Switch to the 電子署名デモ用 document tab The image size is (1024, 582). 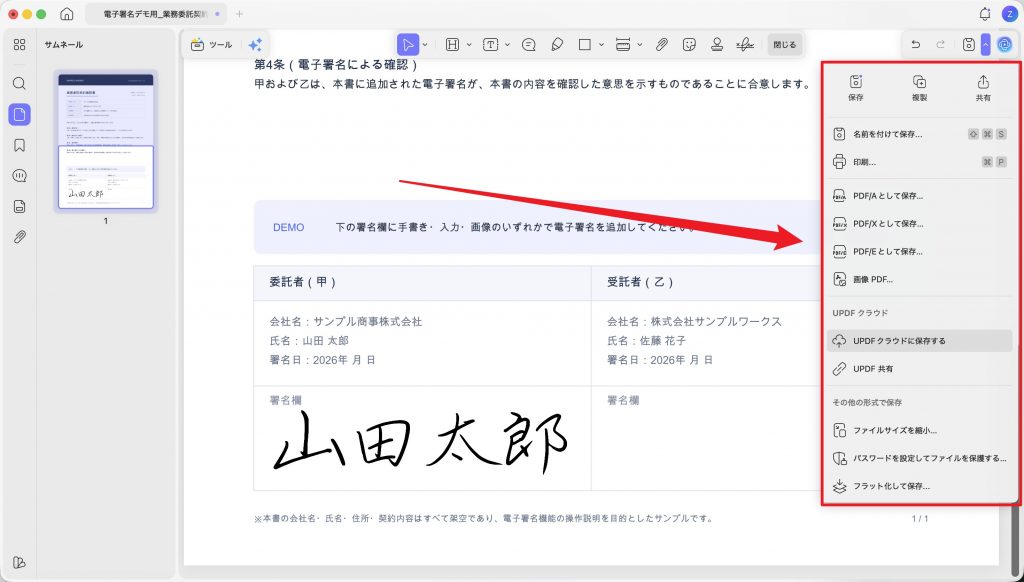155,14
